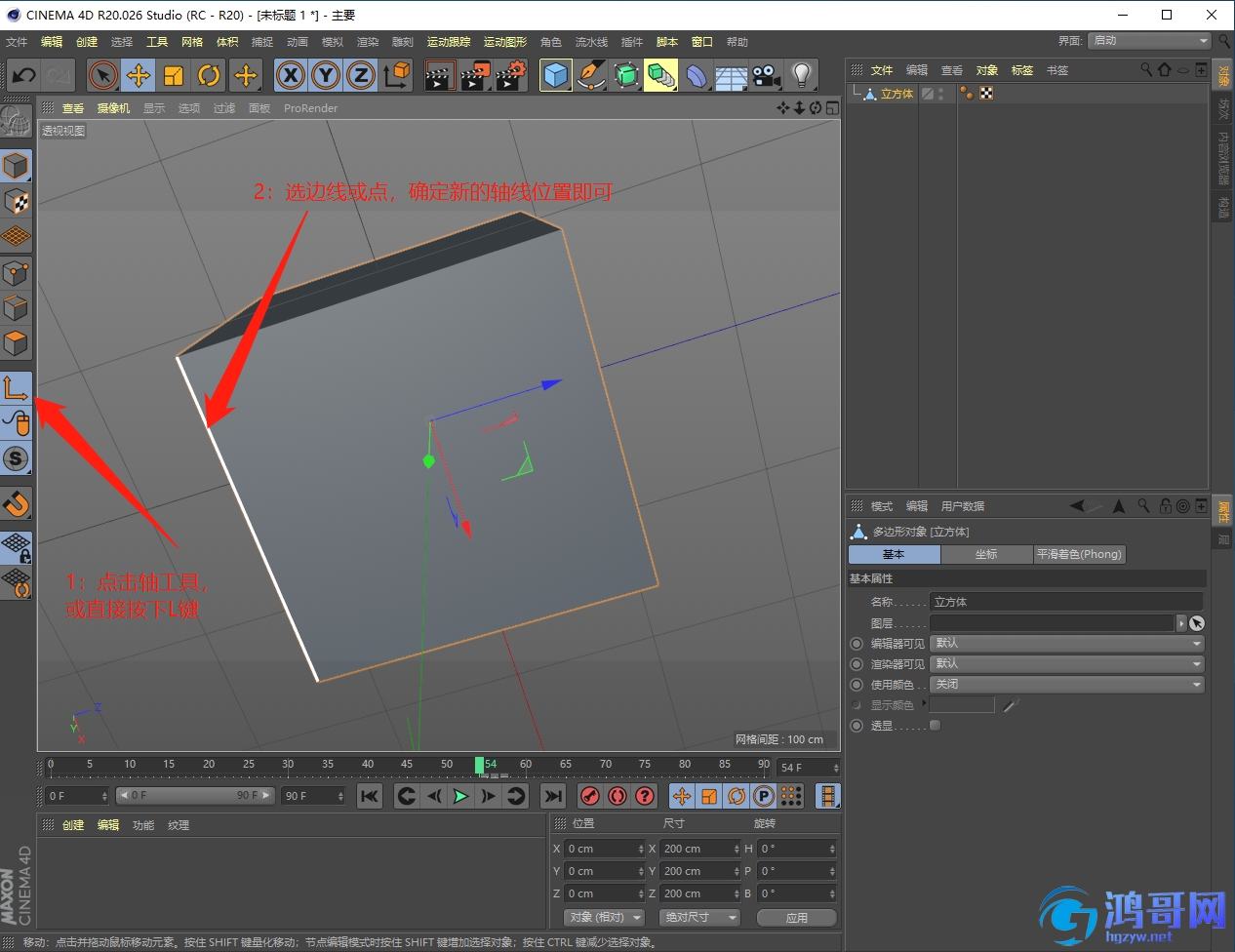Go to start of animation
Image resolution: width=1235 pixels, height=952 pixels.
(370, 796)
